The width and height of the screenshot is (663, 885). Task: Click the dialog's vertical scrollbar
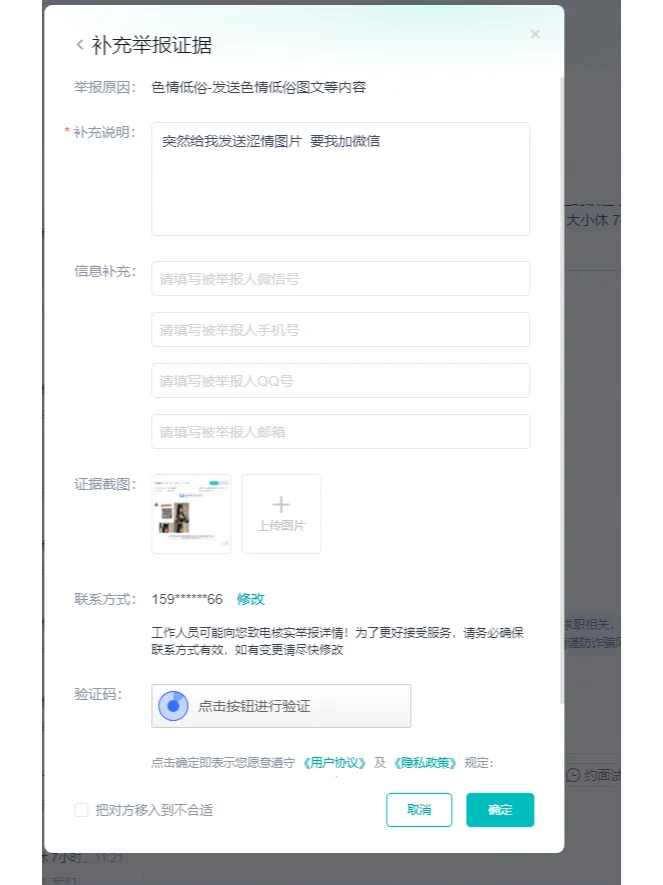click(x=561, y=389)
